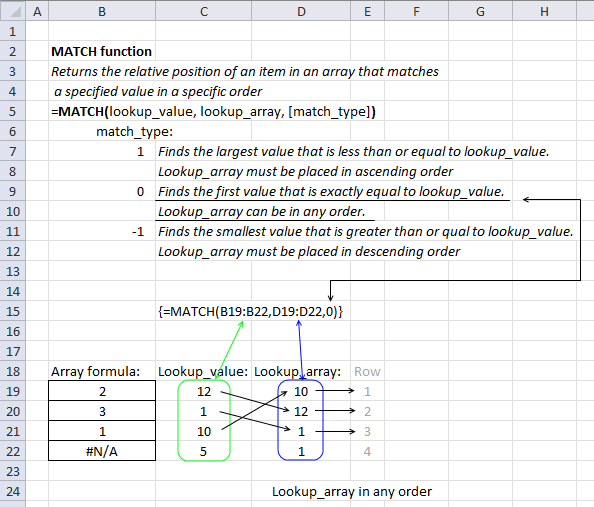Click lookup value 1 in cell C20
The width and height of the screenshot is (594, 507).
coord(203,412)
